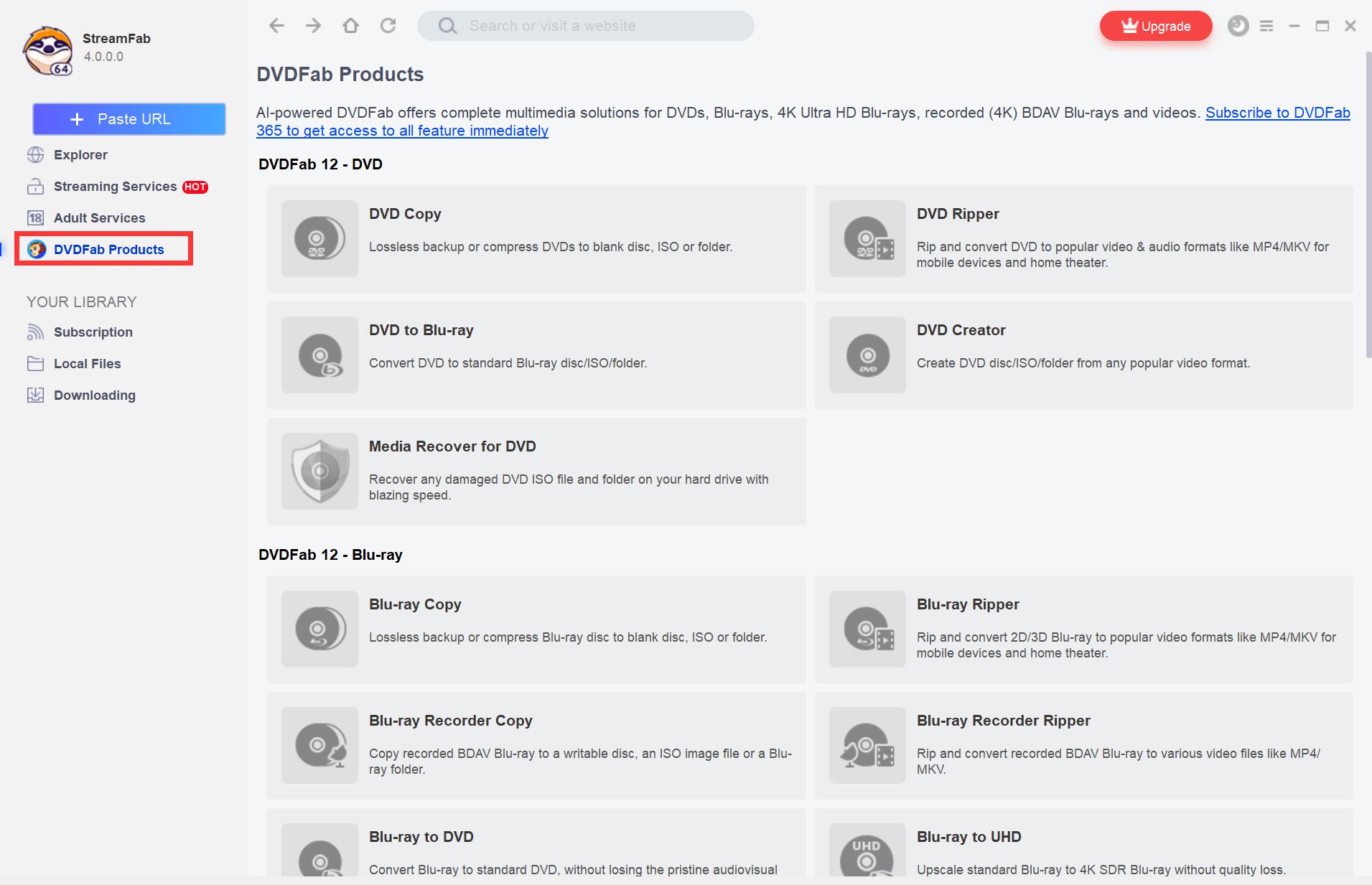The width and height of the screenshot is (1372, 885).
Task: Go to the home page icon
Action: [x=350, y=26]
